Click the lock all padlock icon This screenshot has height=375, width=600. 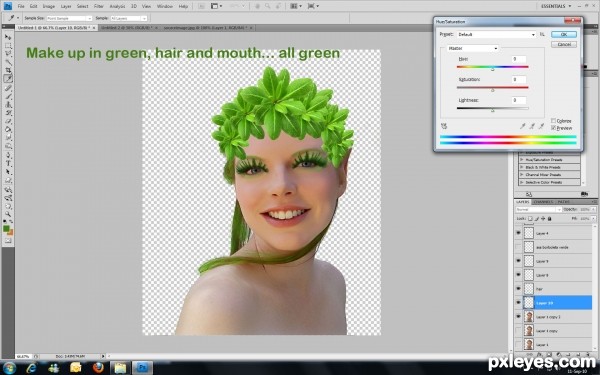click(549, 218)
